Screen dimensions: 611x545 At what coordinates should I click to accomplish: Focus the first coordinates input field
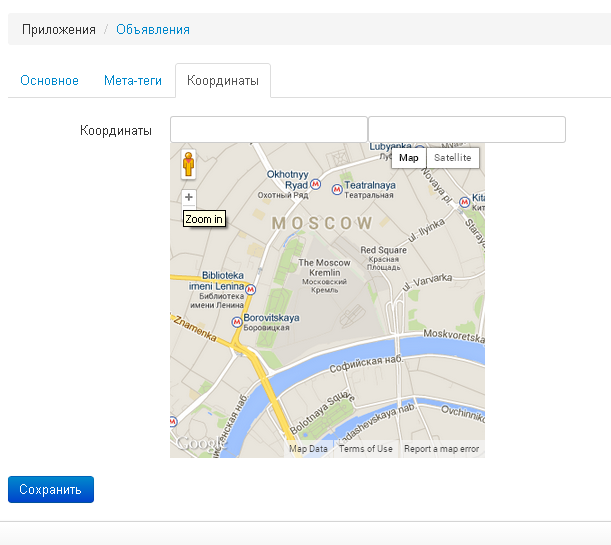(x=269, y=129)
